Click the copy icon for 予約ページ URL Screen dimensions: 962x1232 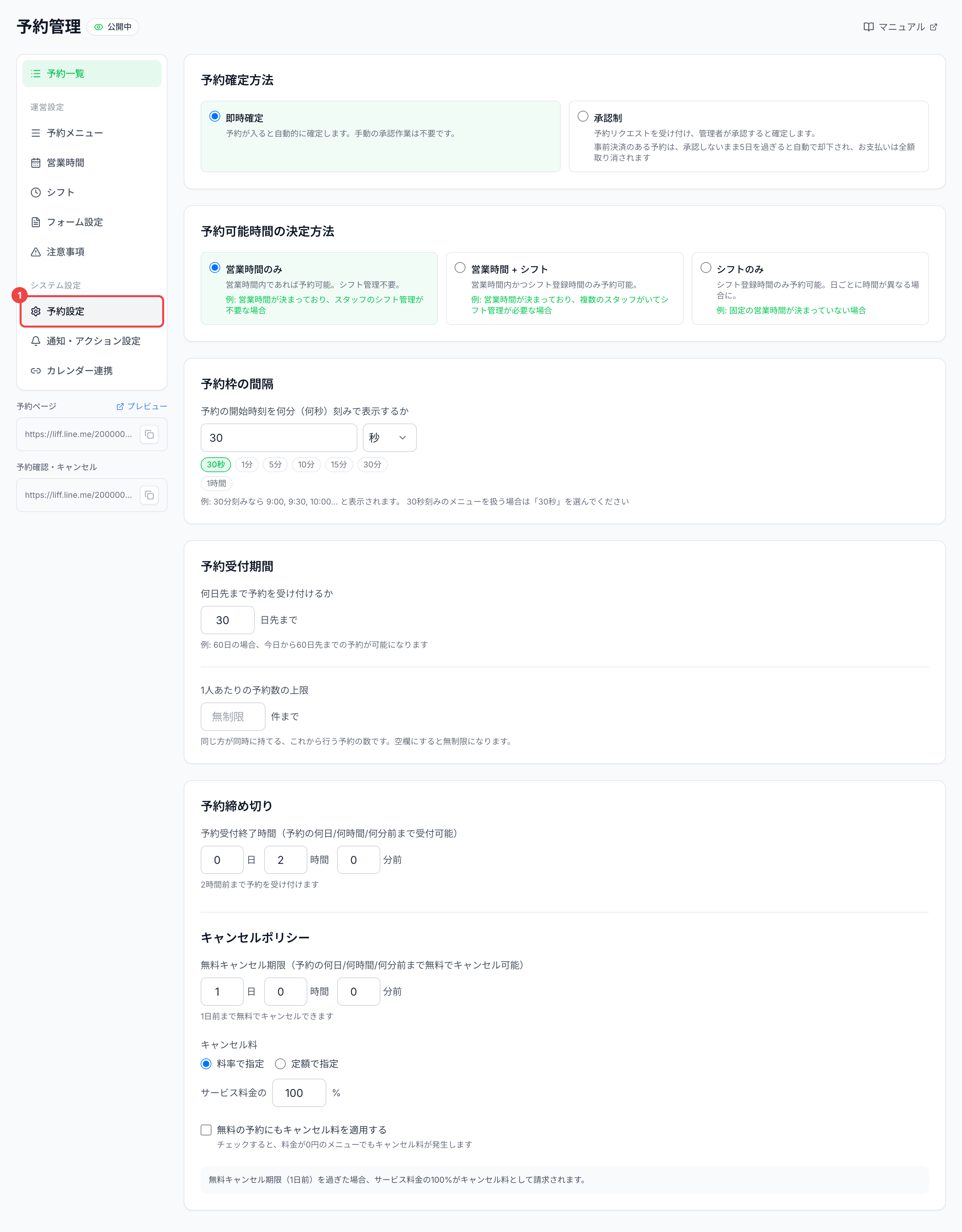click(x=149, y=434)
